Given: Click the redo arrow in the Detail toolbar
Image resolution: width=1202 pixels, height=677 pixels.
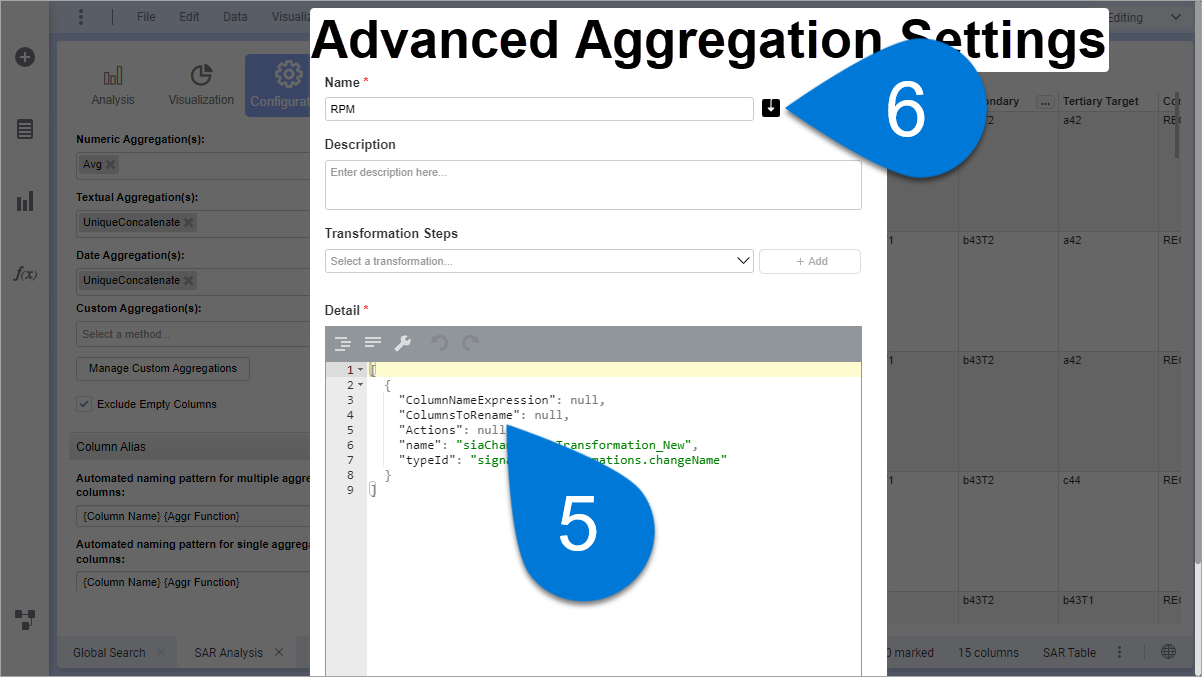Looking at the screenshot, I should [470, 343].
